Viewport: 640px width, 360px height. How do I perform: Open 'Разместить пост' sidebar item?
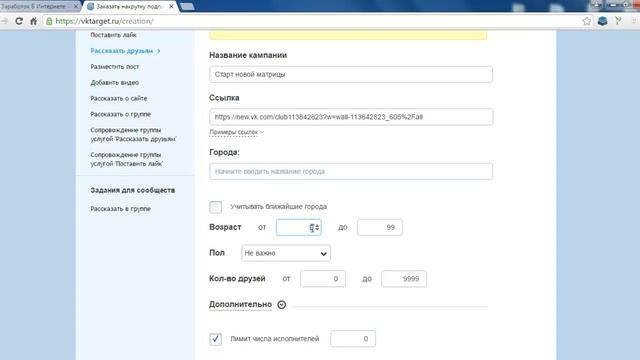click(115, 67)
